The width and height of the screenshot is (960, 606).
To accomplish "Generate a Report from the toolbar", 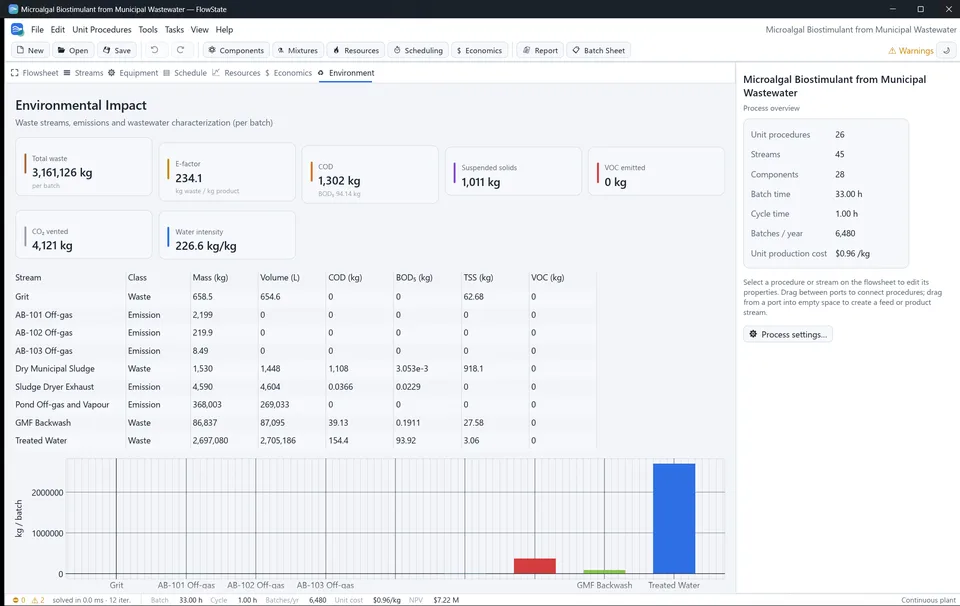I will click(x=540, y=50).
